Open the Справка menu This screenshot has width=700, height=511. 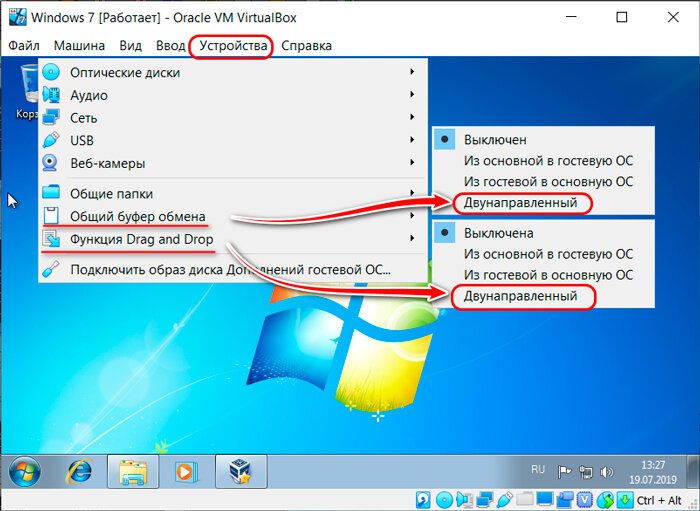point(306,46)
